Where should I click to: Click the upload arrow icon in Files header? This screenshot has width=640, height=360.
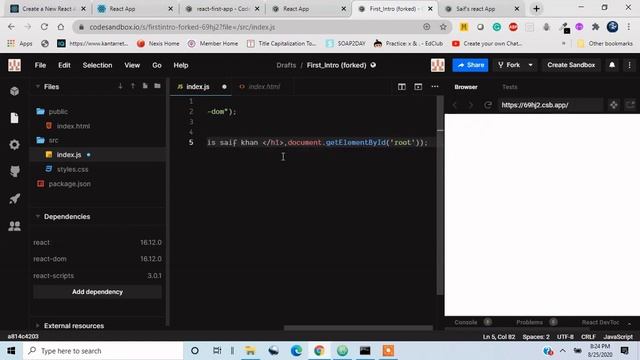(133, 86)
